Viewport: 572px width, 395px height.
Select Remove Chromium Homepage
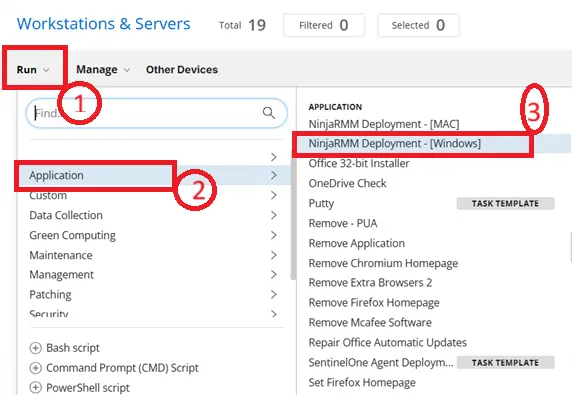pos(383,263)
